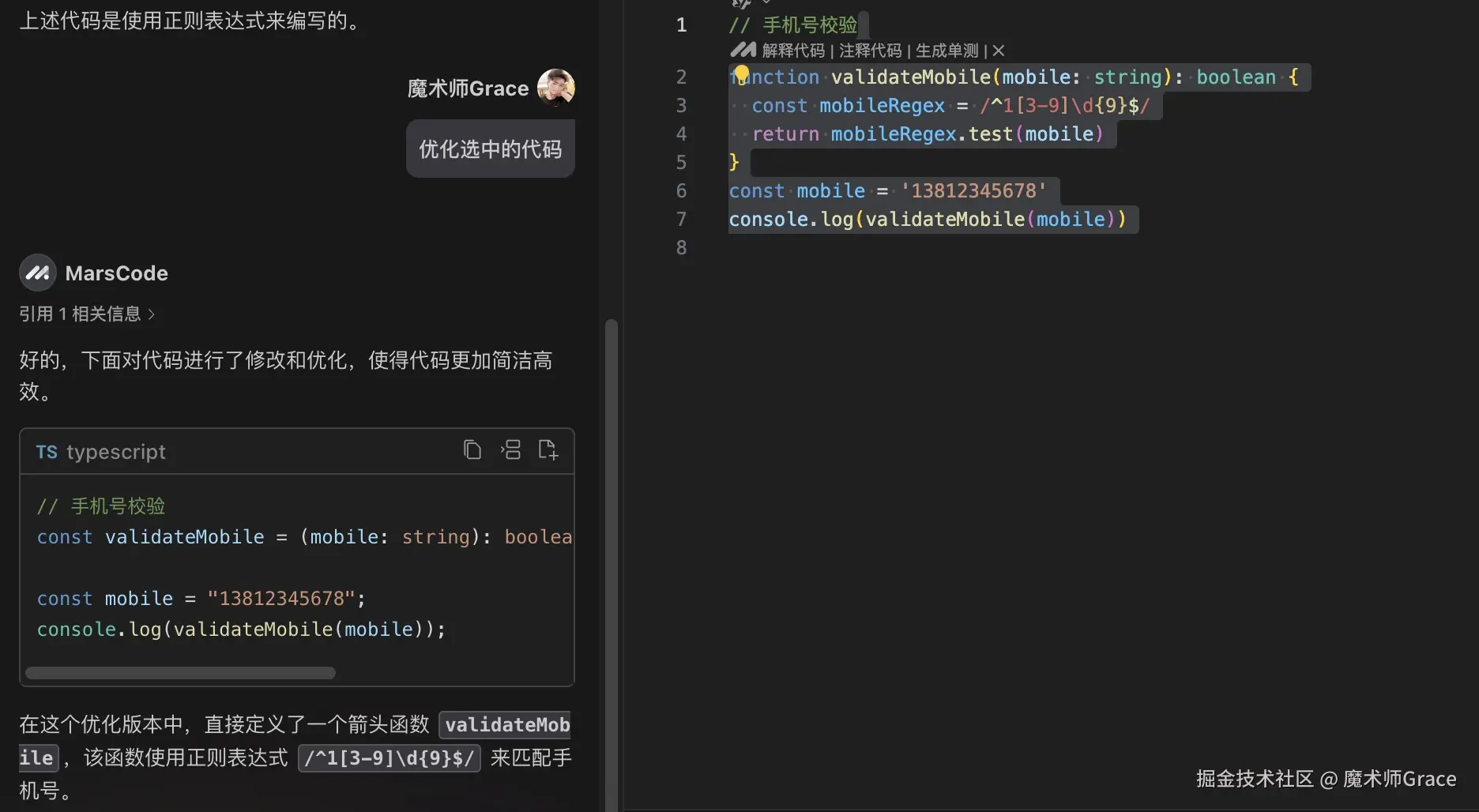1479x812 pixels.
Task: Click the closing brace on editor line 5
Action: point(734,162)
